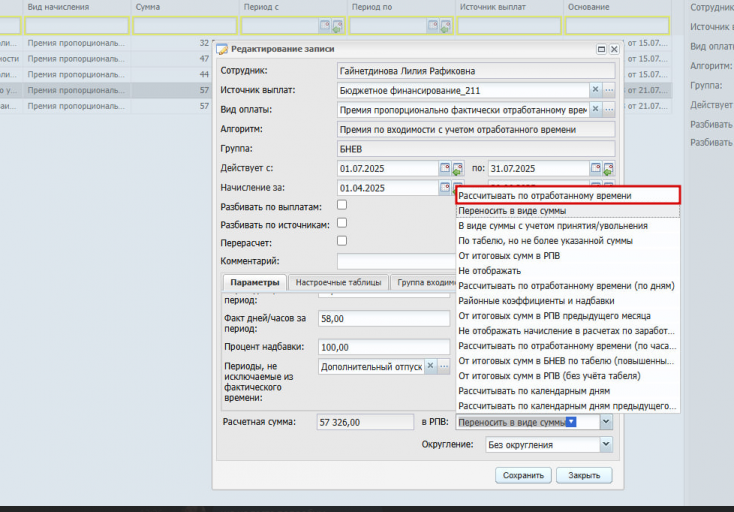
Task: Click the Основание filter input
Action: [617, 26]
